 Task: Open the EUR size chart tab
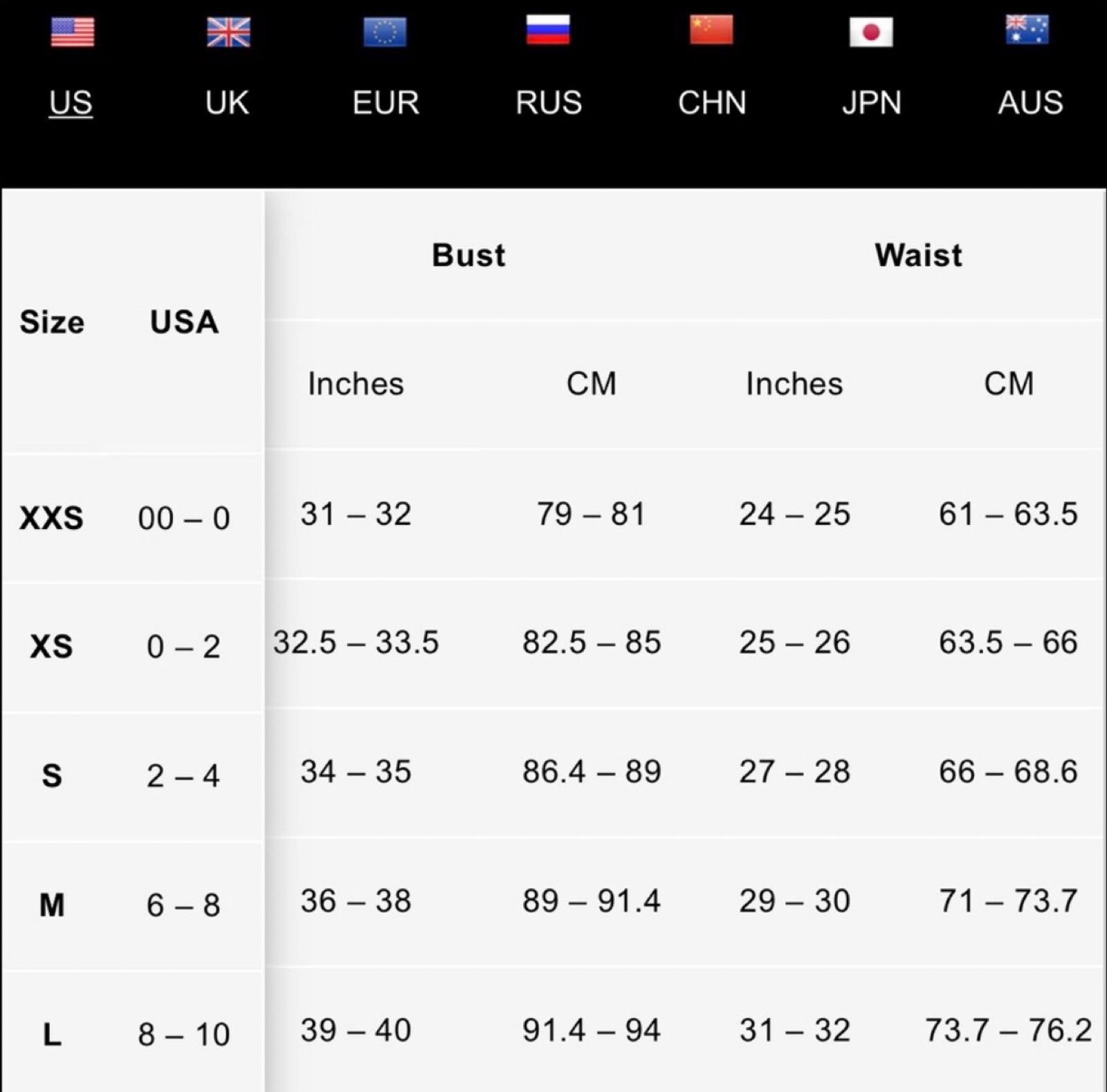[x=385, y=103]
